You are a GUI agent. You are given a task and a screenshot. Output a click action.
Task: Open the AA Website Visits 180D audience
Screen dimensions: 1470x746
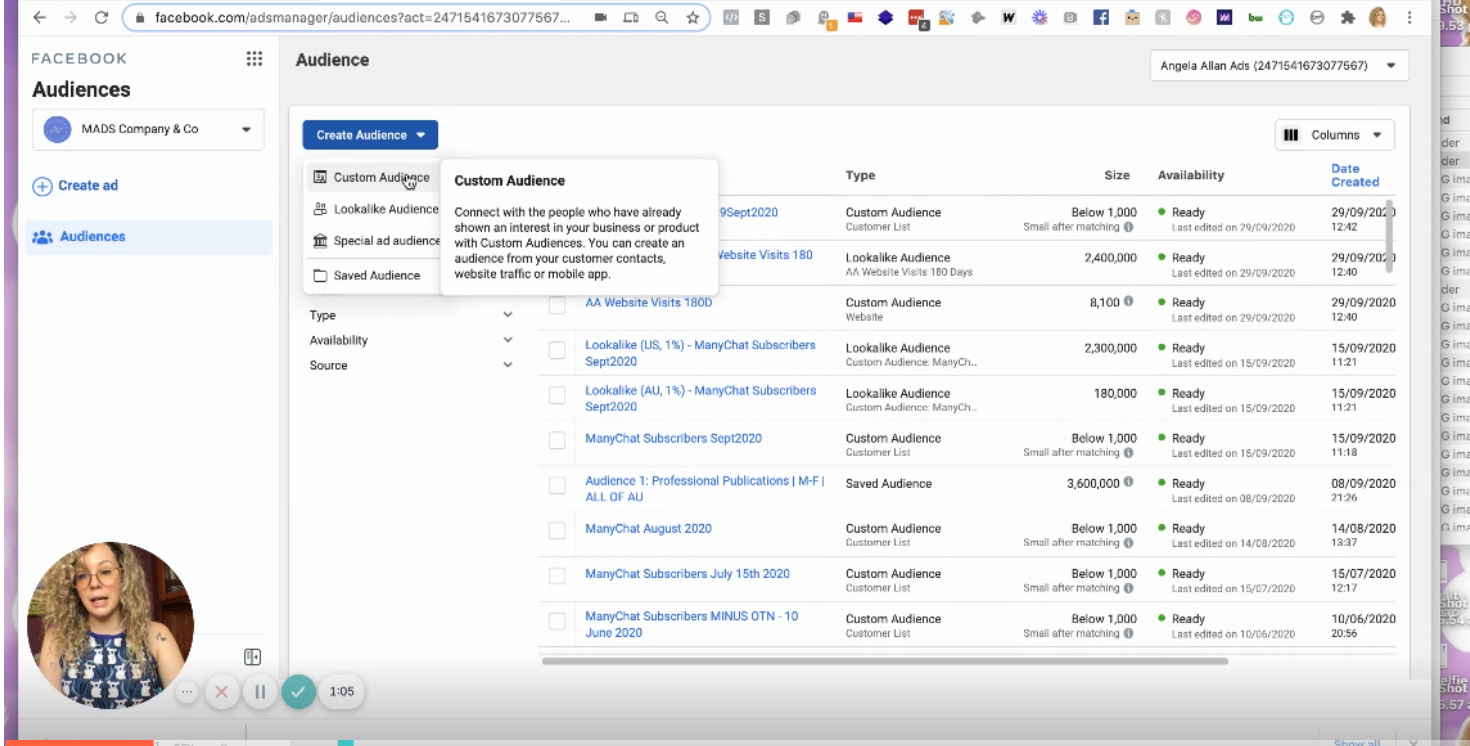point(648,302)
